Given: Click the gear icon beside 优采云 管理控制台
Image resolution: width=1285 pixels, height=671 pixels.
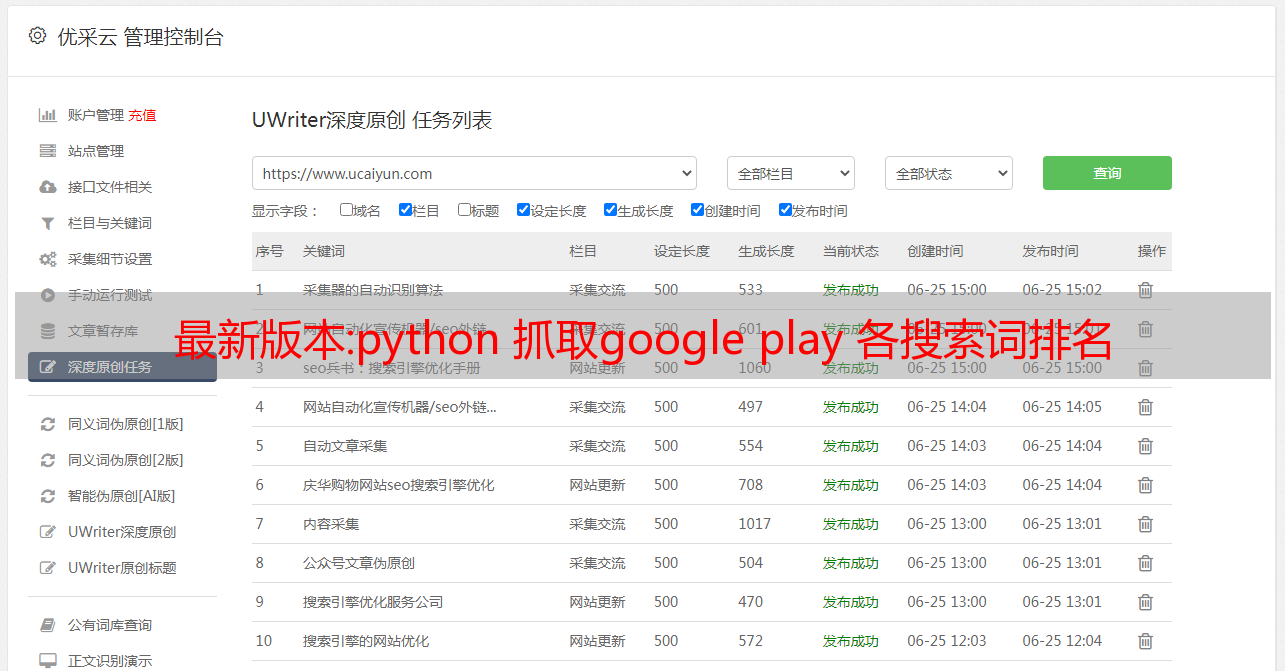Looking at the screenshot, I should 37,36.
